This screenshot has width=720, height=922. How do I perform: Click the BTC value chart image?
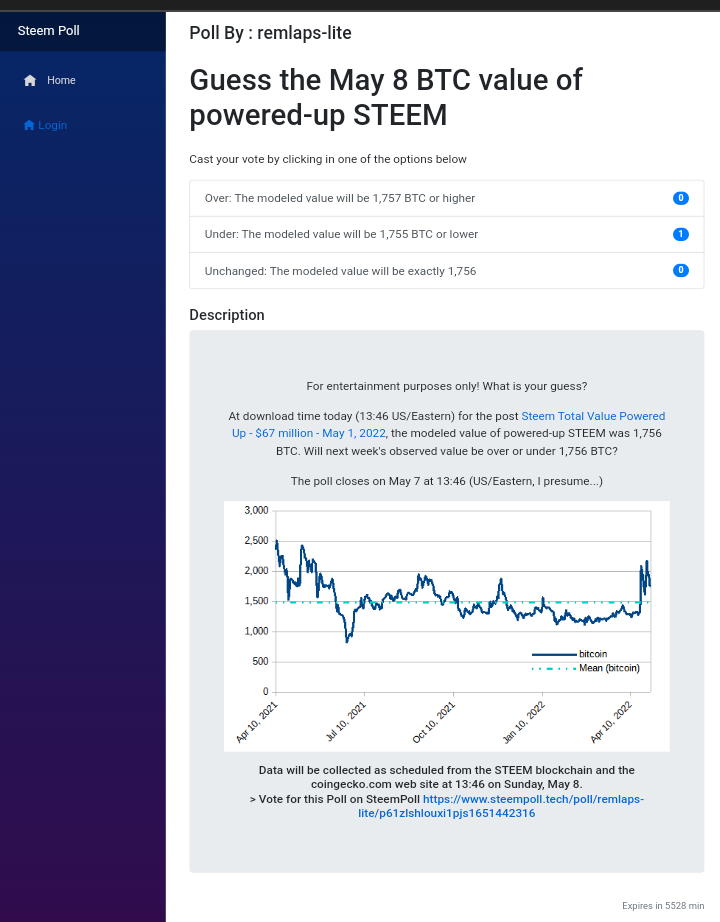(446, 626)
